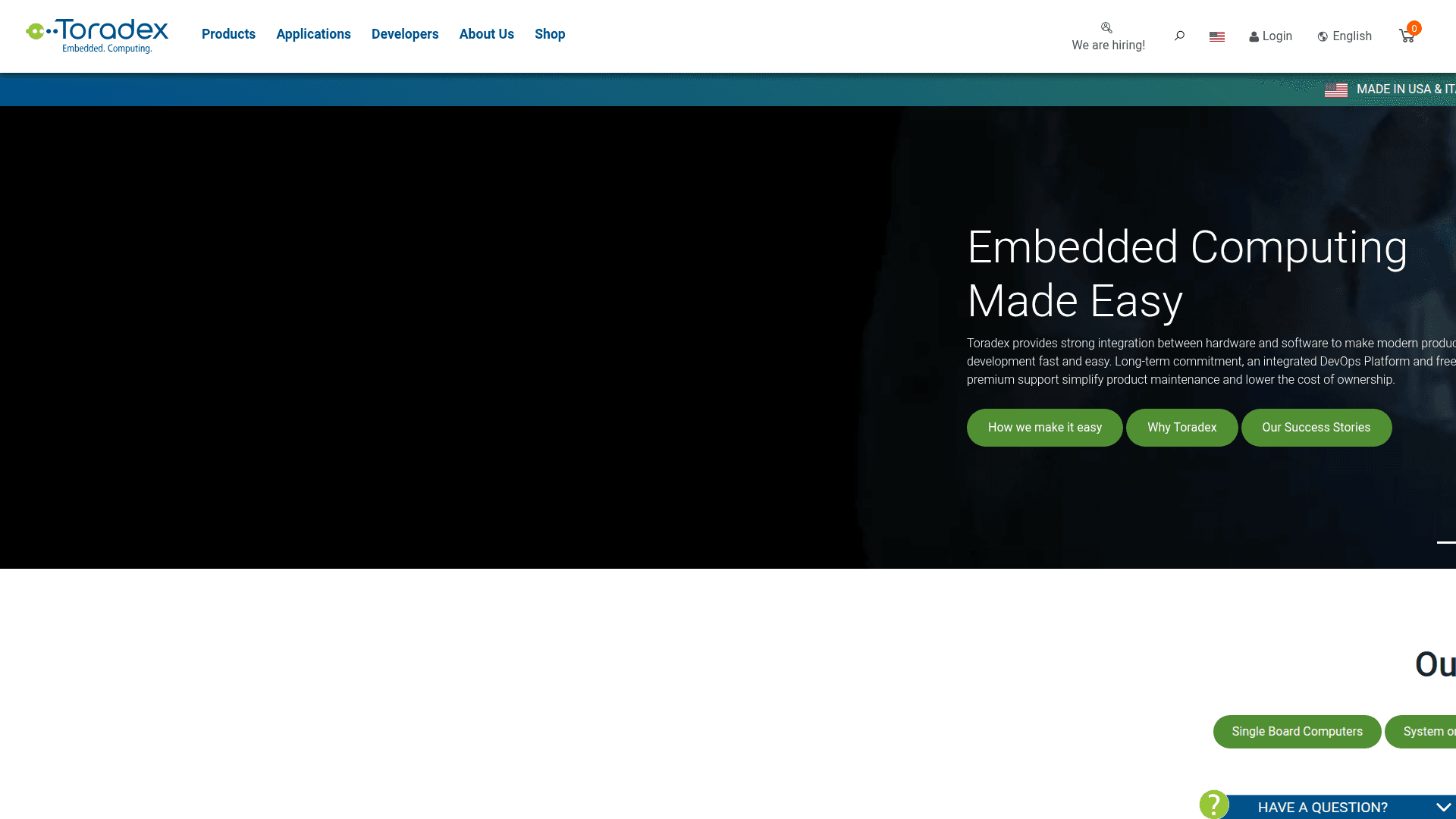Image resolution: width=1456 pixels, height=819 pixels.
Task: Click the user icon beside Login
Action: click(x=1255, y=36)
